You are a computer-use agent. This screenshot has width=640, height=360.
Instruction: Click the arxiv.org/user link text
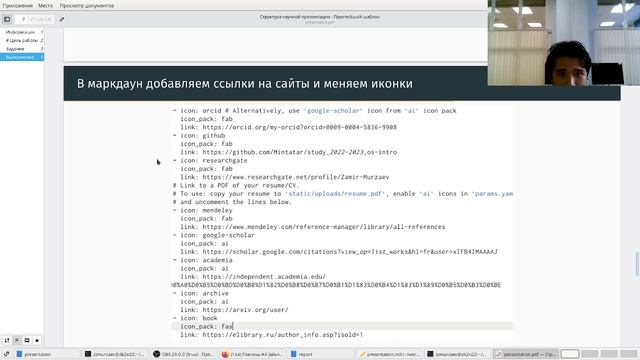[245, 310]
